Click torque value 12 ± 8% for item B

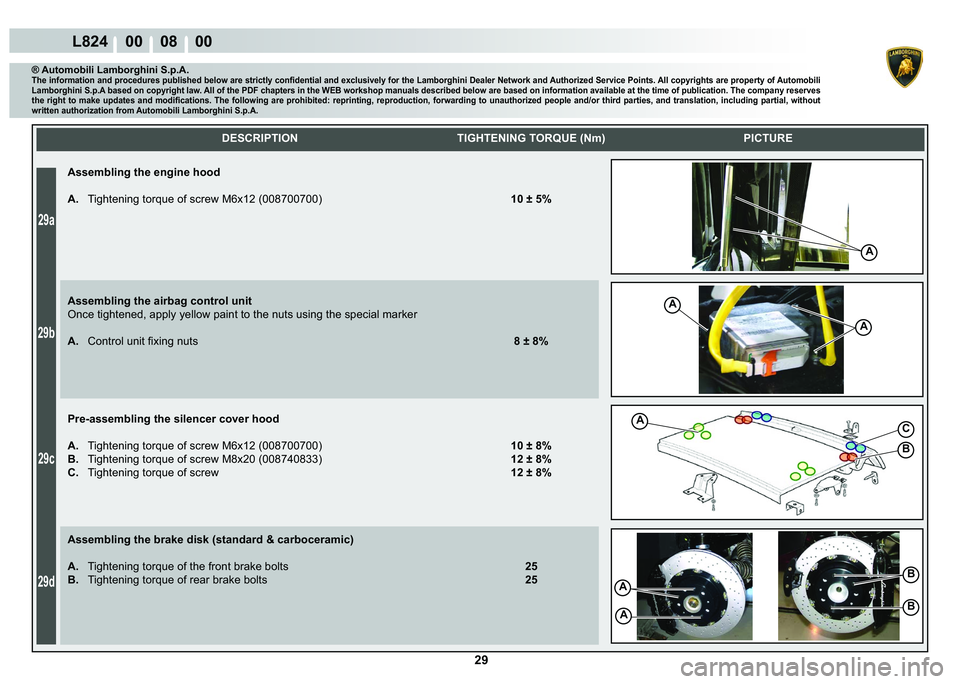click(x=531, y=459)
